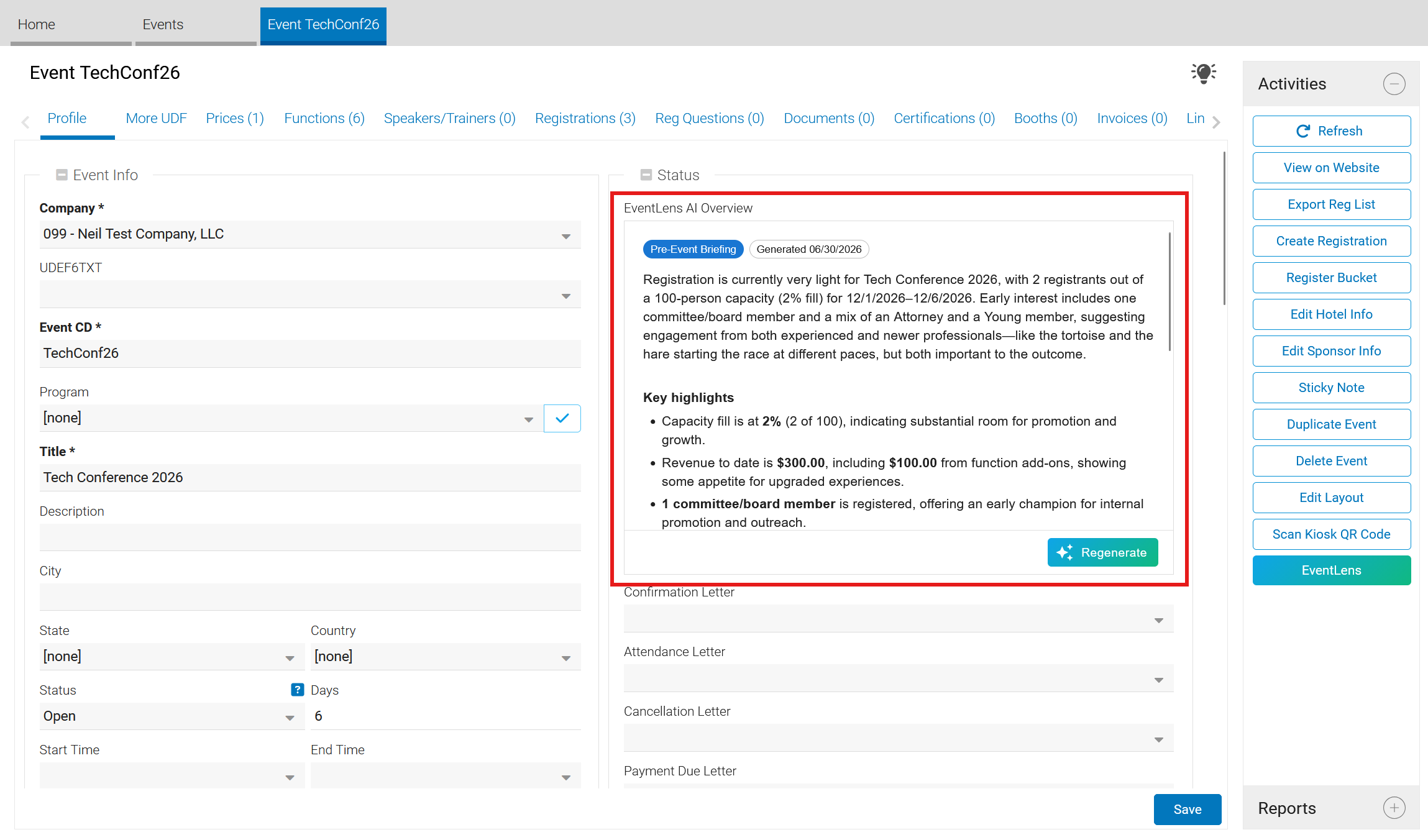Viewport: 1428px width, 840px height.
Task: Click the Save button
Action: (x=1187, y=809)
